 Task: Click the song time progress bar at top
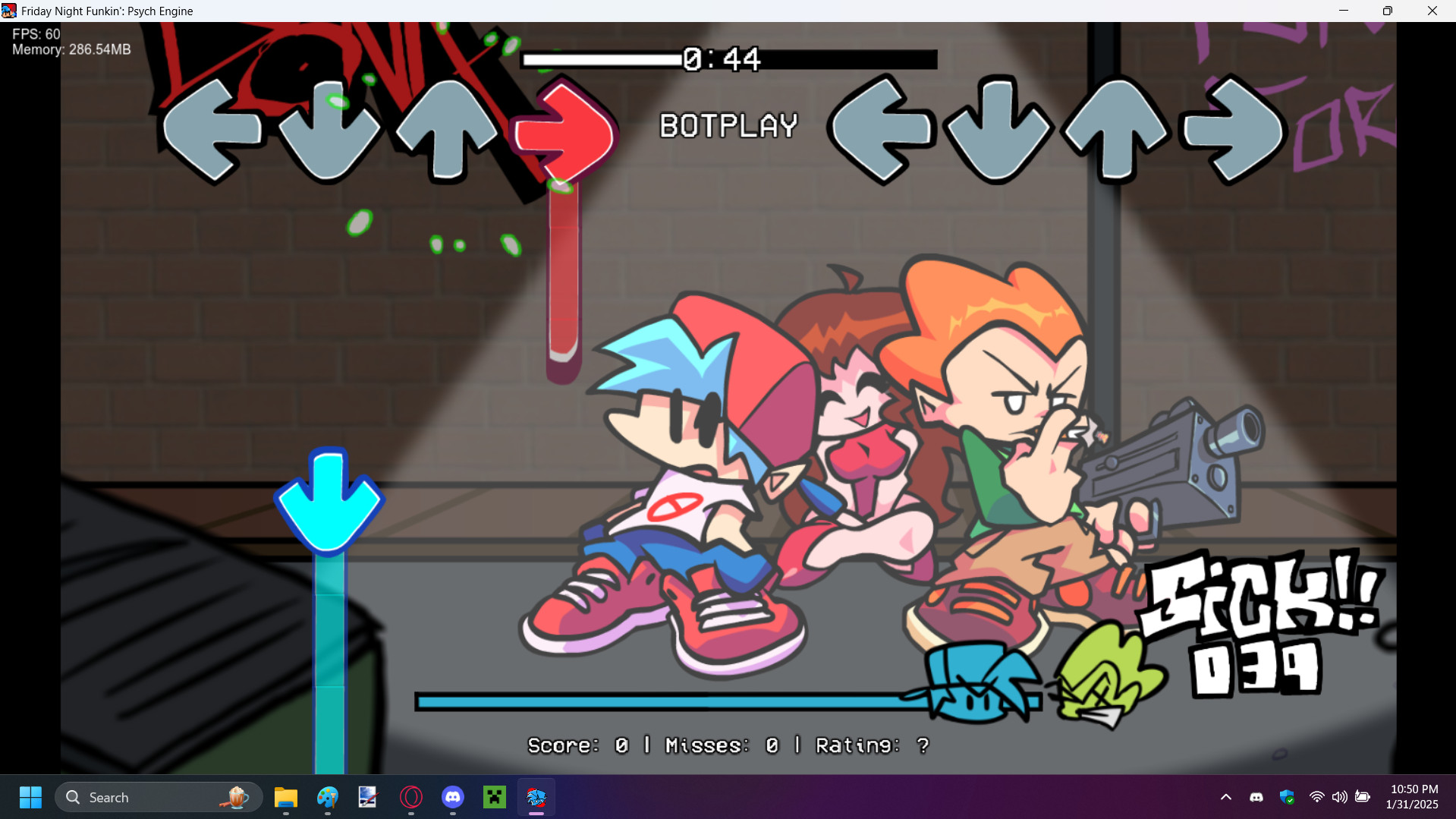click(x=728, y=58)
